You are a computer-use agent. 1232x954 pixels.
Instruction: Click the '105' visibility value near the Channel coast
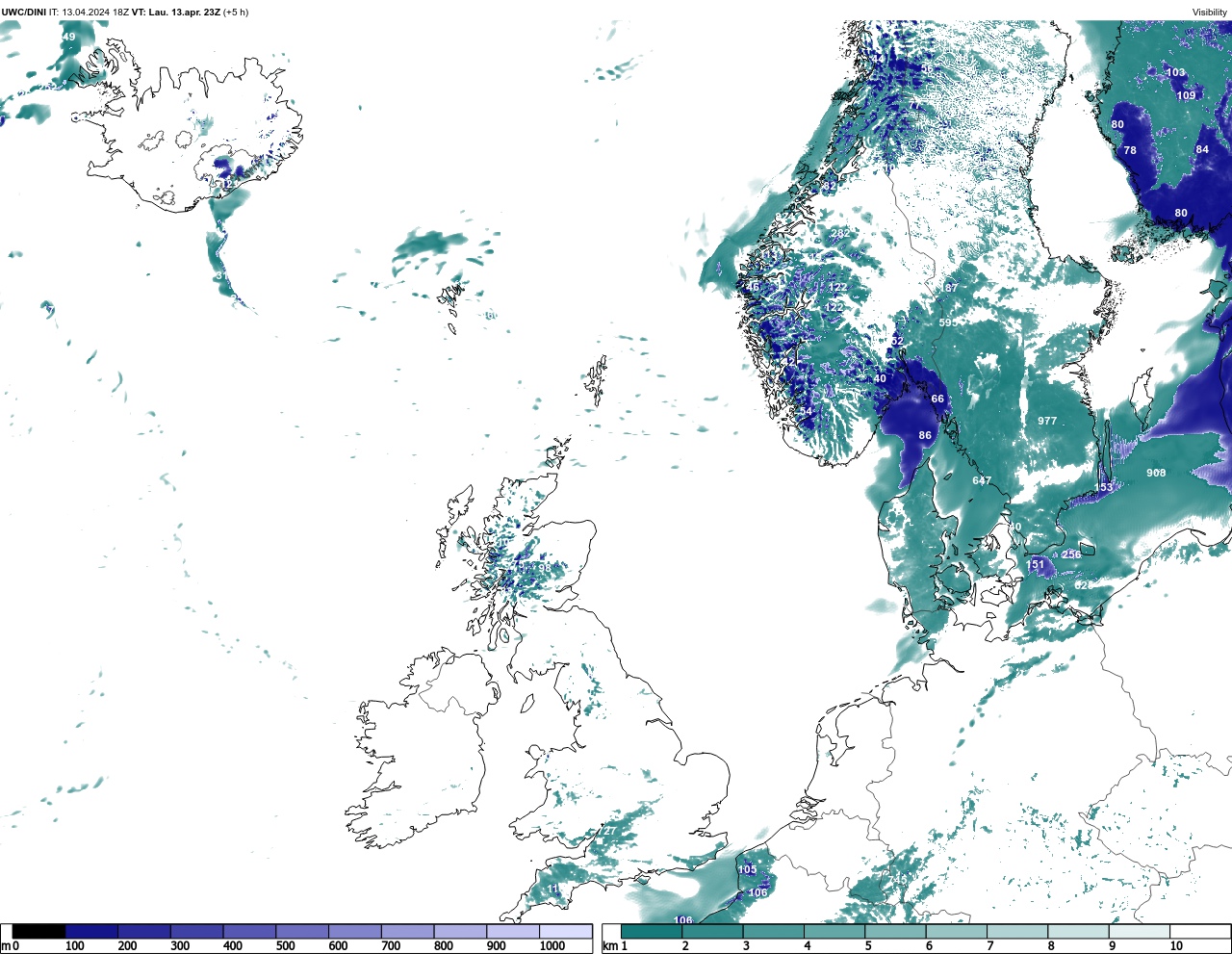coord(747,870)
